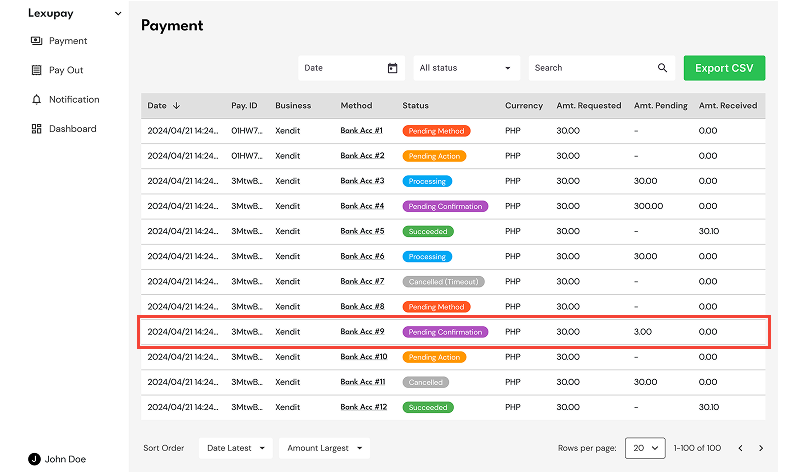Open Dashboard menu item

(72, 129)
